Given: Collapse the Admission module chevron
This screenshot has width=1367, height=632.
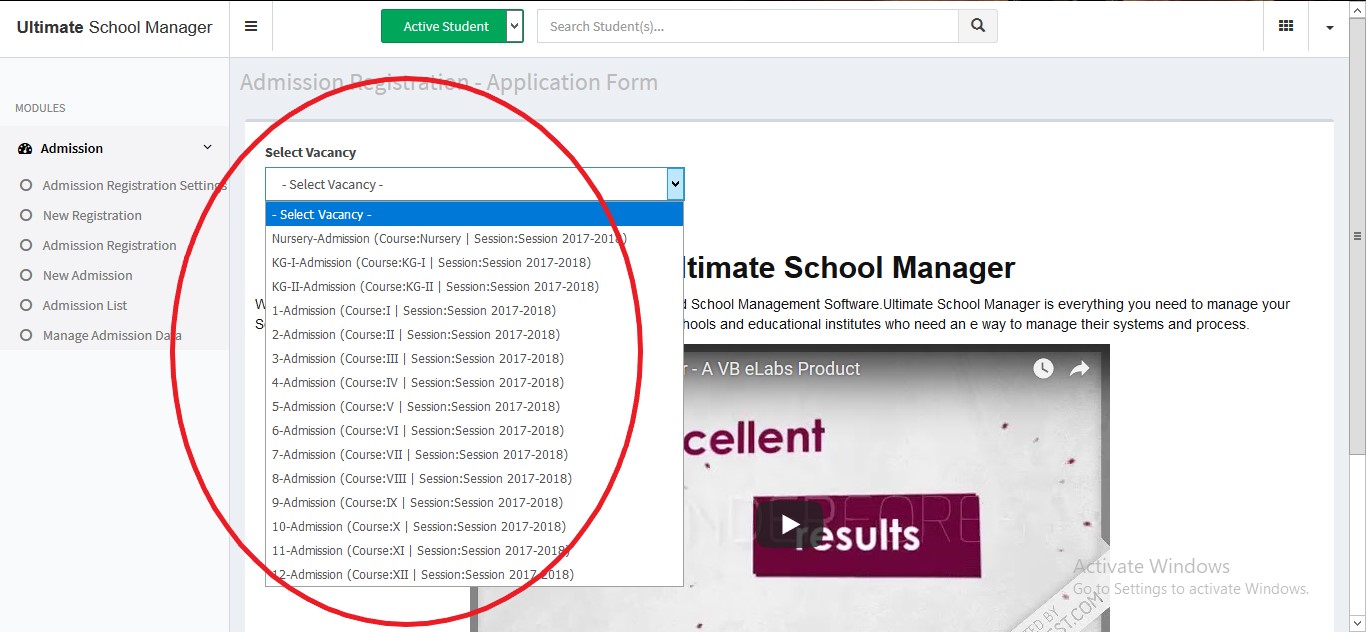Looking at the screenshot, I should click(x=208, y=148).
